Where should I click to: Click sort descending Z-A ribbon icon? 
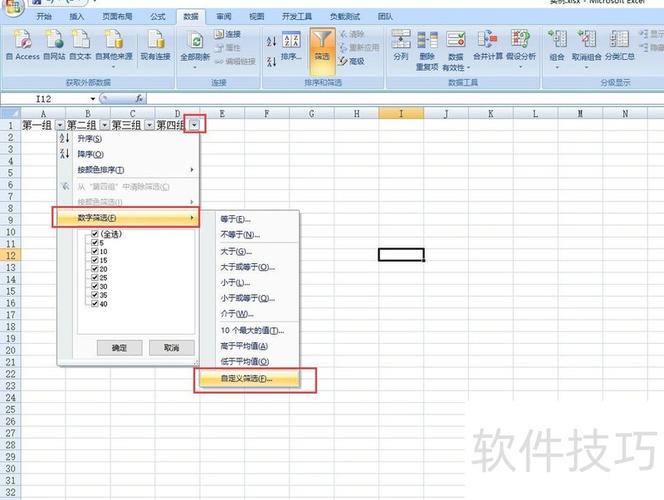271,62
